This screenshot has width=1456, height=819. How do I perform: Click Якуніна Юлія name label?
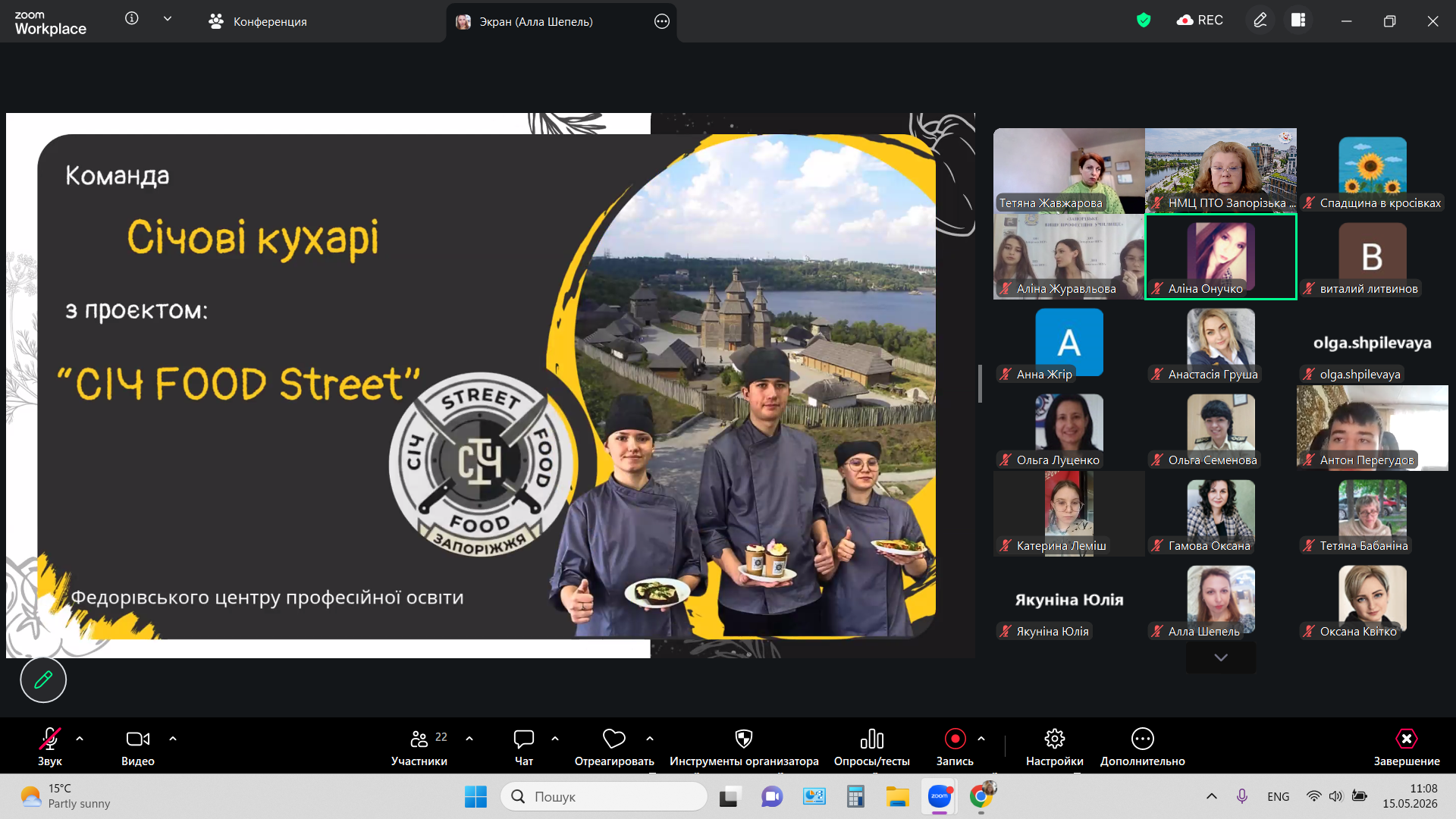[x=1053, y=632]
